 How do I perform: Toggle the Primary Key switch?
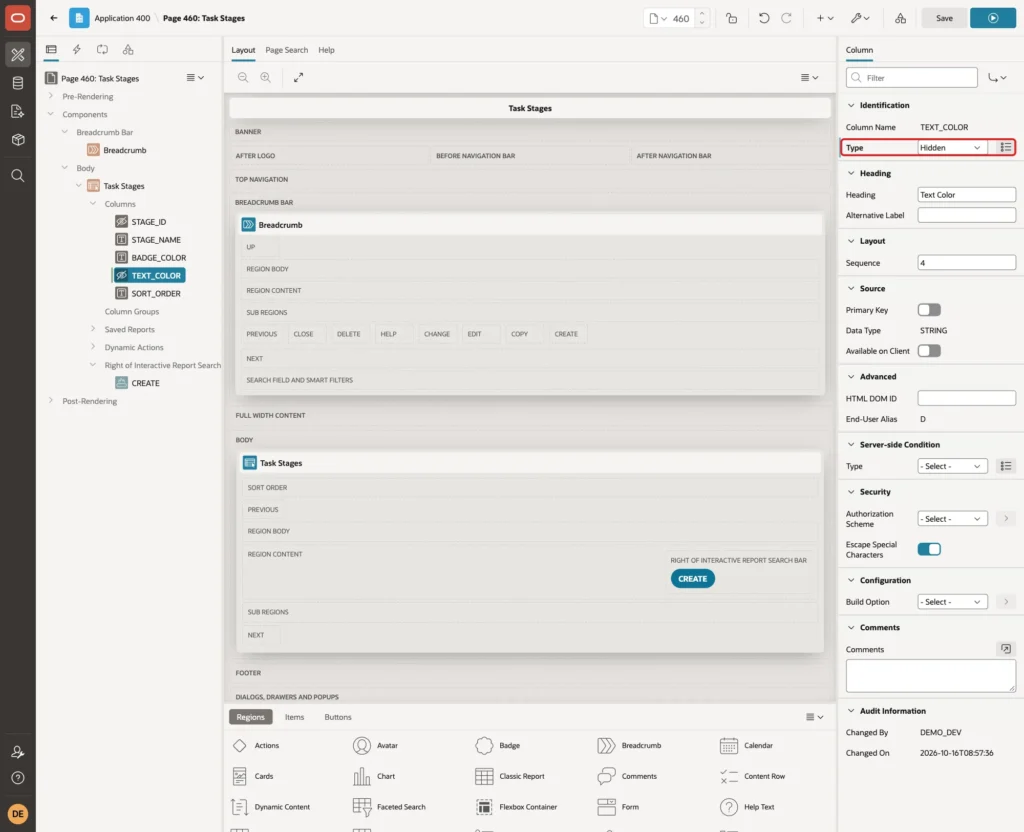point(929,310)
